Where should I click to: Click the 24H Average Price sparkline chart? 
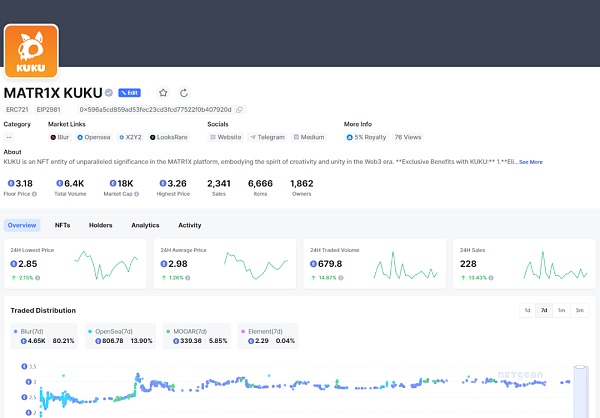[x=256, y=265]
